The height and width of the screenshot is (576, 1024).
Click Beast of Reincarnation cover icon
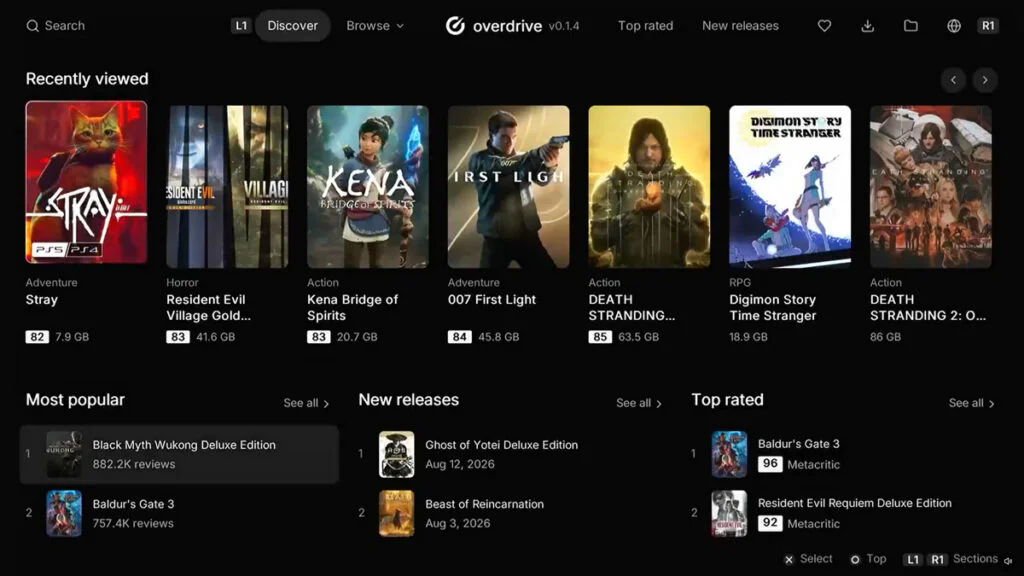click(396, 513)
